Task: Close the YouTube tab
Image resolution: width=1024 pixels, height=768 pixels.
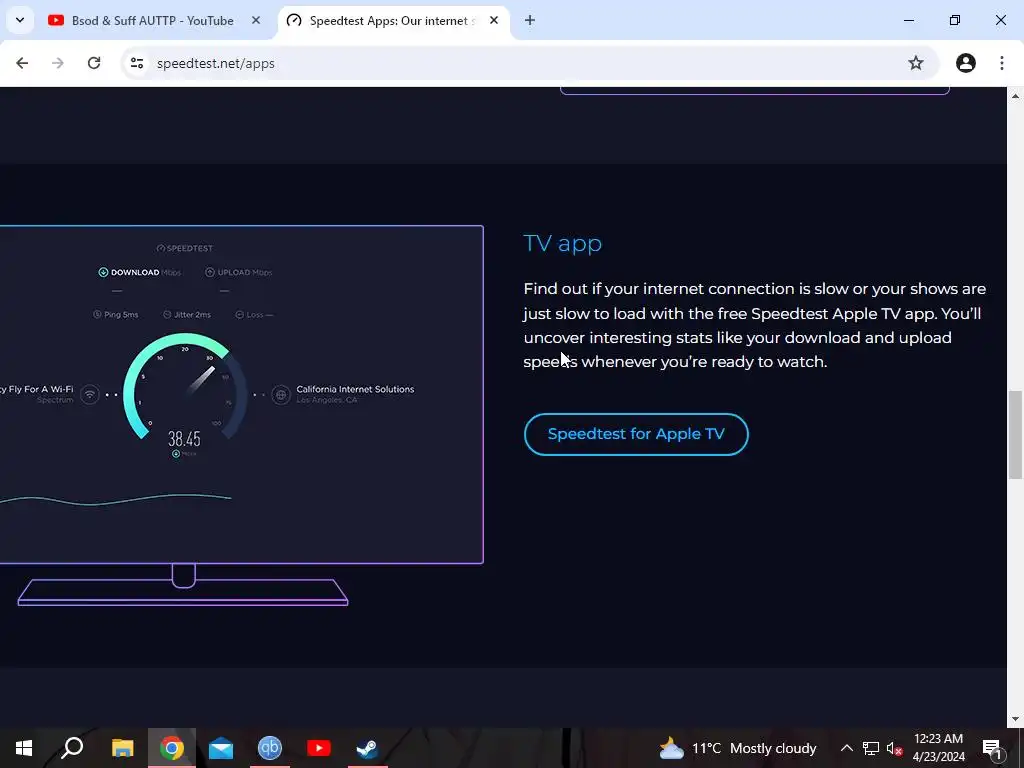Action: click(256, 21)
